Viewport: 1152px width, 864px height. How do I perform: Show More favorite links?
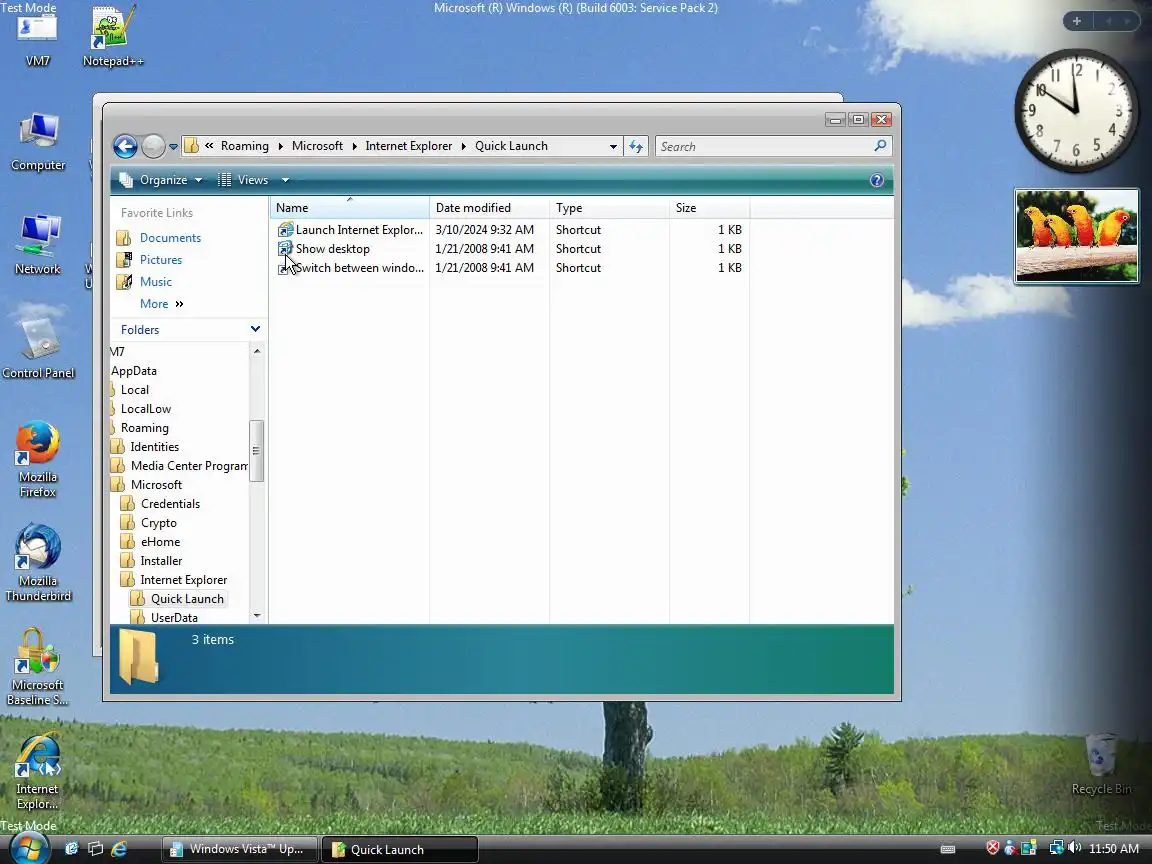point(161,304)
